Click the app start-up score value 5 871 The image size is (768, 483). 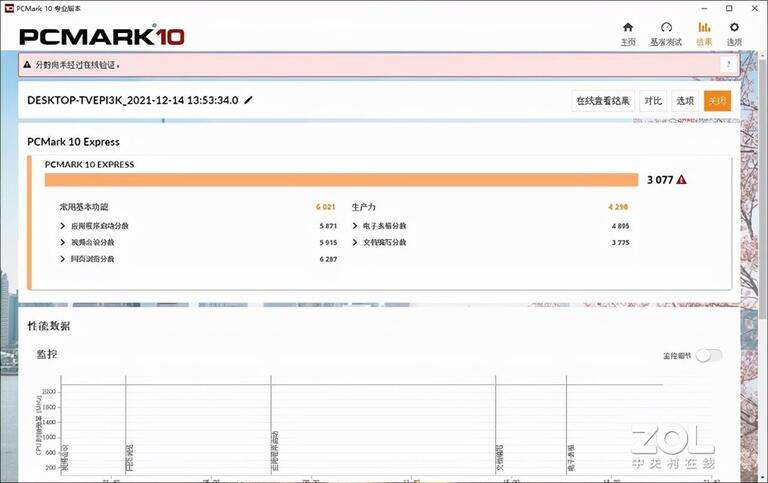click(328, 226)
